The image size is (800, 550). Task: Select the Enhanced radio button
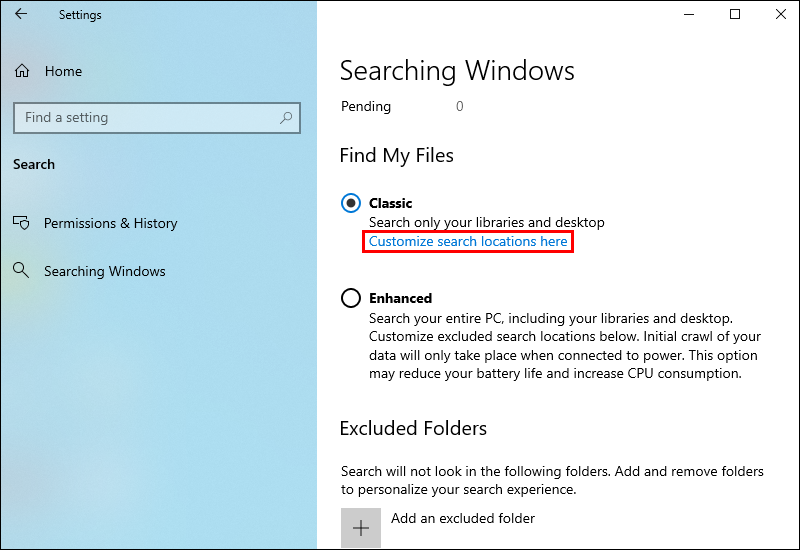351,298
